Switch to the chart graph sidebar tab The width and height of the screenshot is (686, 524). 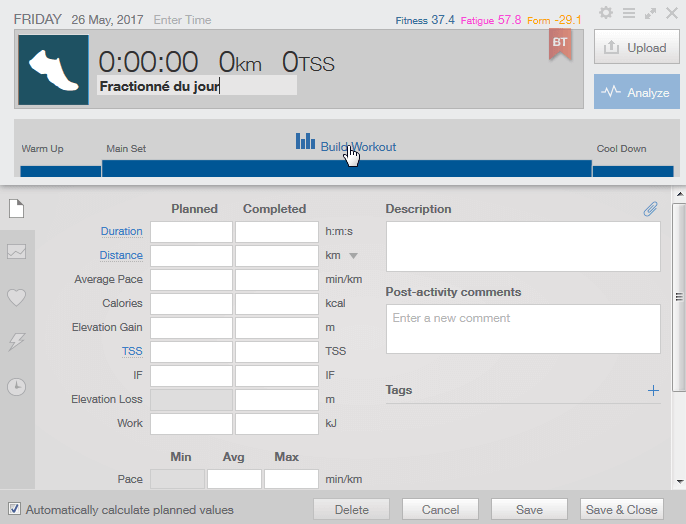pyautogui.click(x=16, y=252)
